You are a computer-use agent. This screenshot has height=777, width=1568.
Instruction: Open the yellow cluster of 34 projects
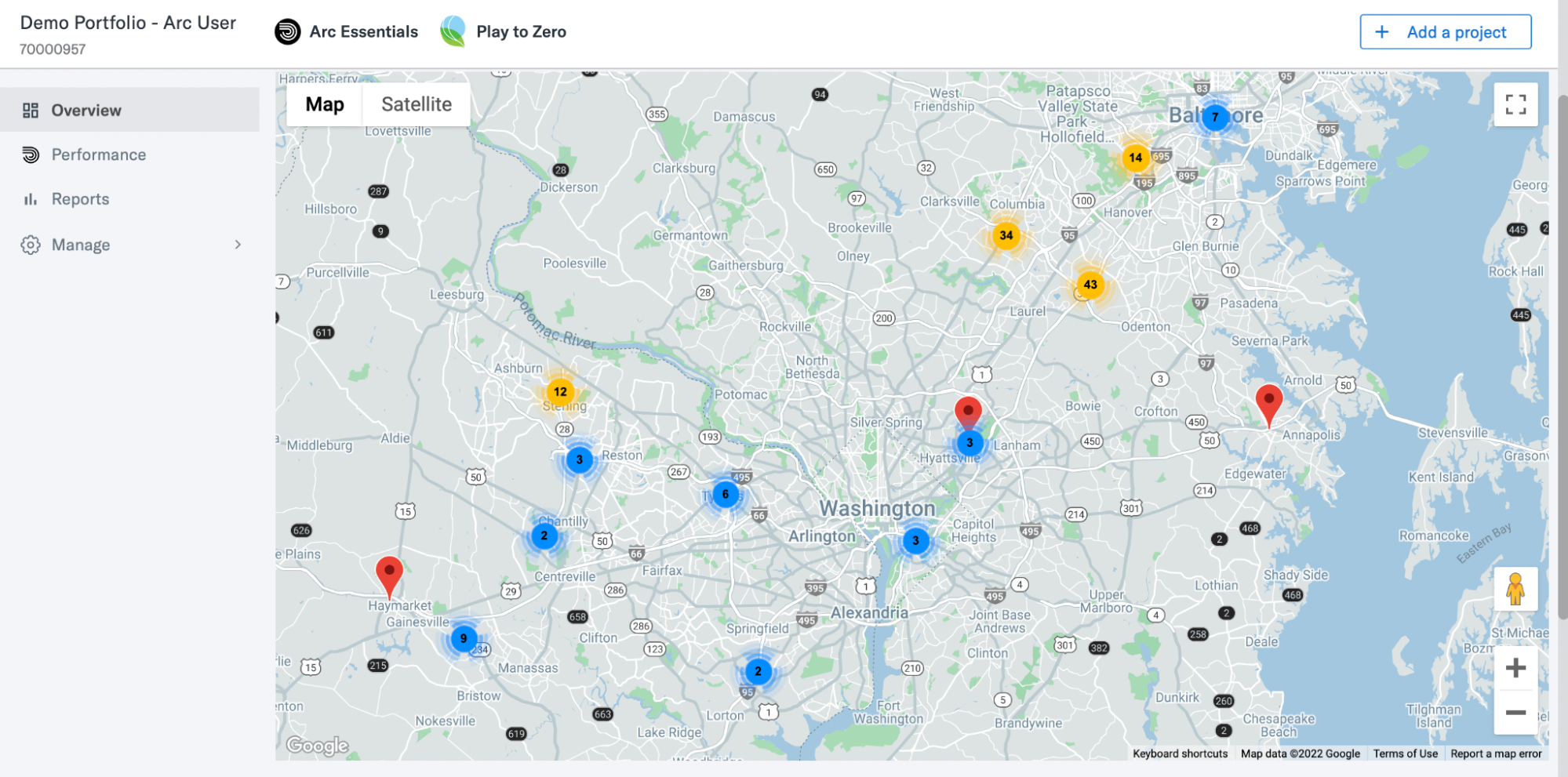pos(1006,235)
